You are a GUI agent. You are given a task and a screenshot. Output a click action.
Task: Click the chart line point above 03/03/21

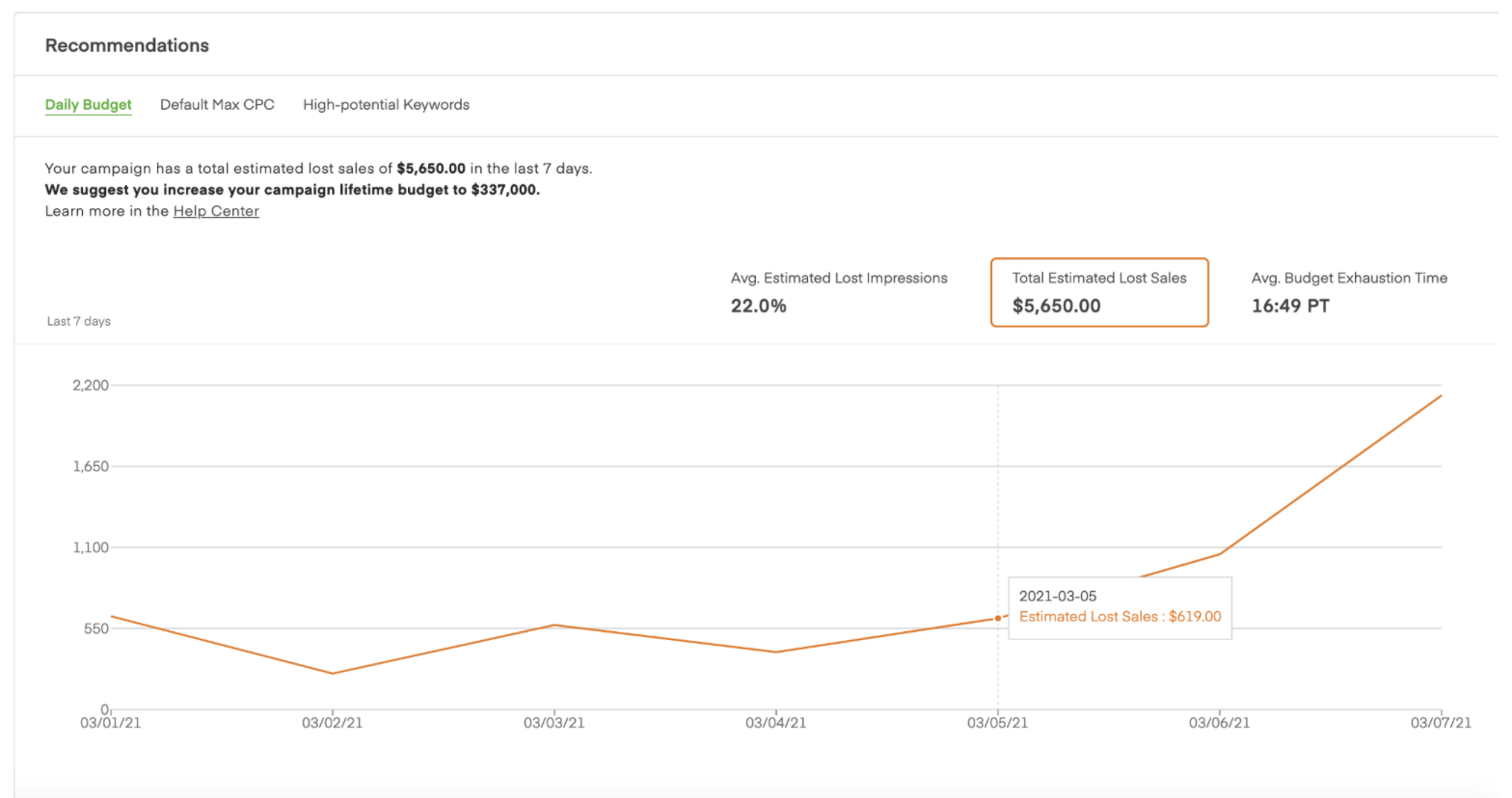coord(554,625)
